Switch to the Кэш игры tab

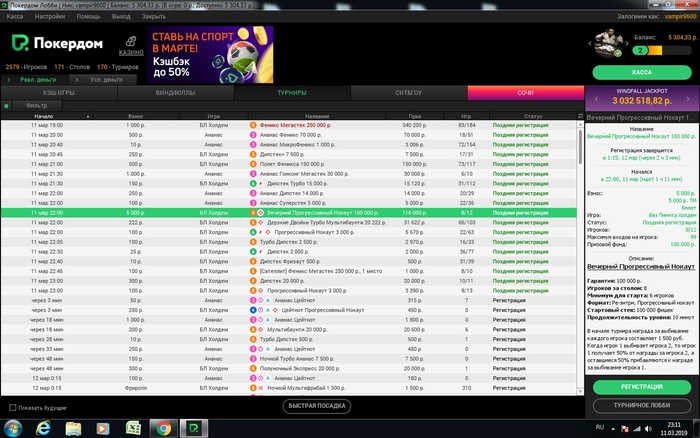point(59,93)
